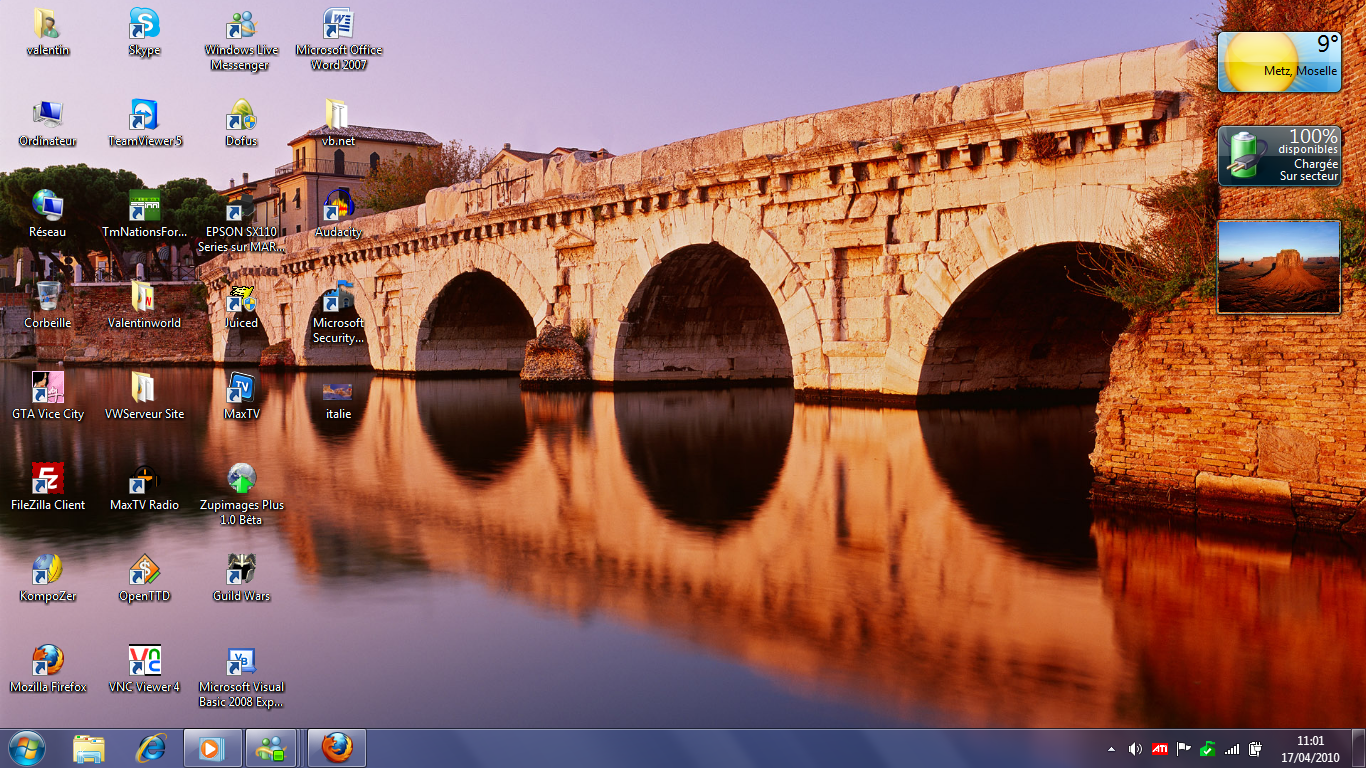Viewport: 1366px width, 768px height.
Task: Launch the Skype desktop shortcut
Action: coord(145,32)
